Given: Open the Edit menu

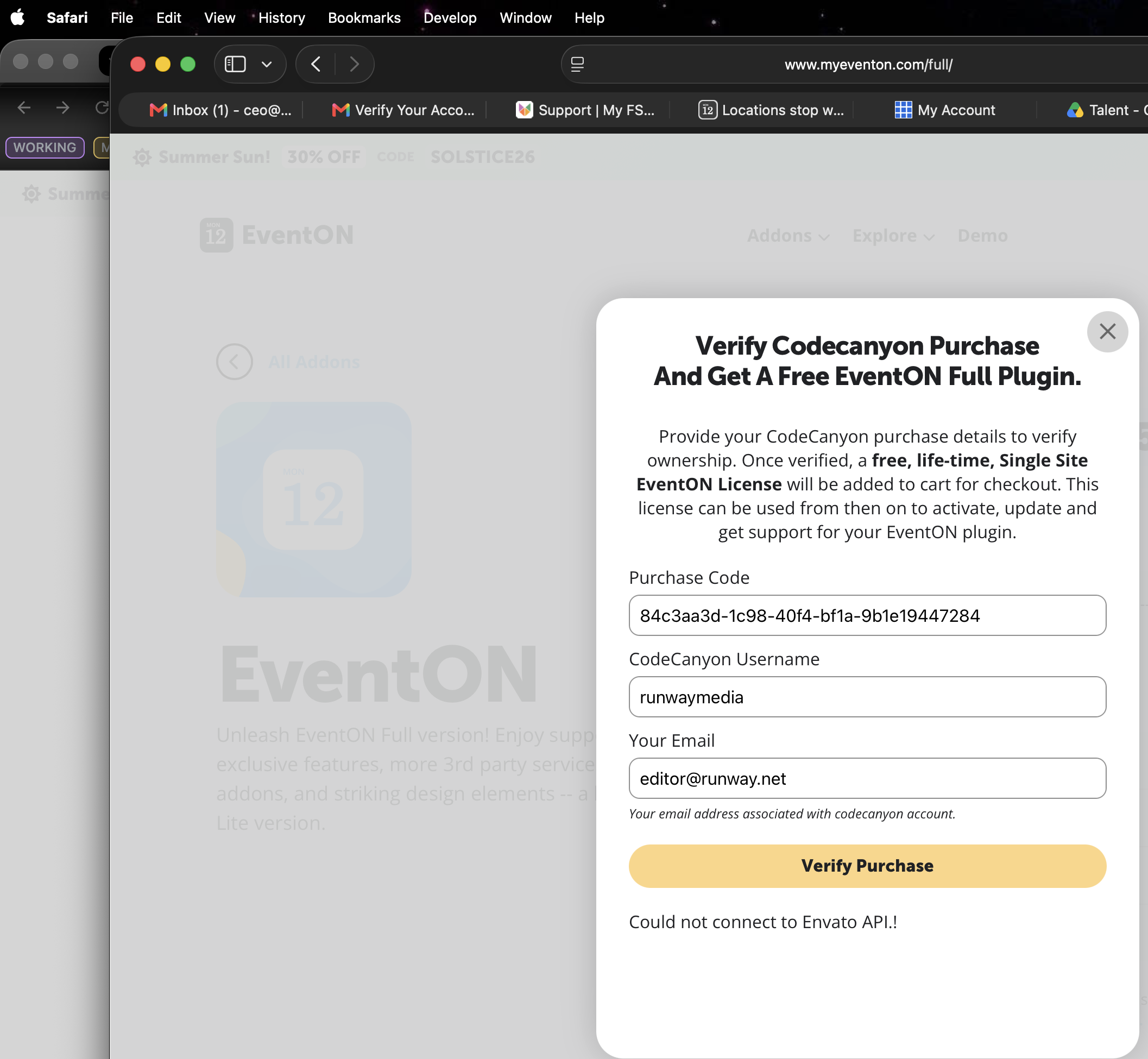Looking at the screenshot, I should point(168,18).
